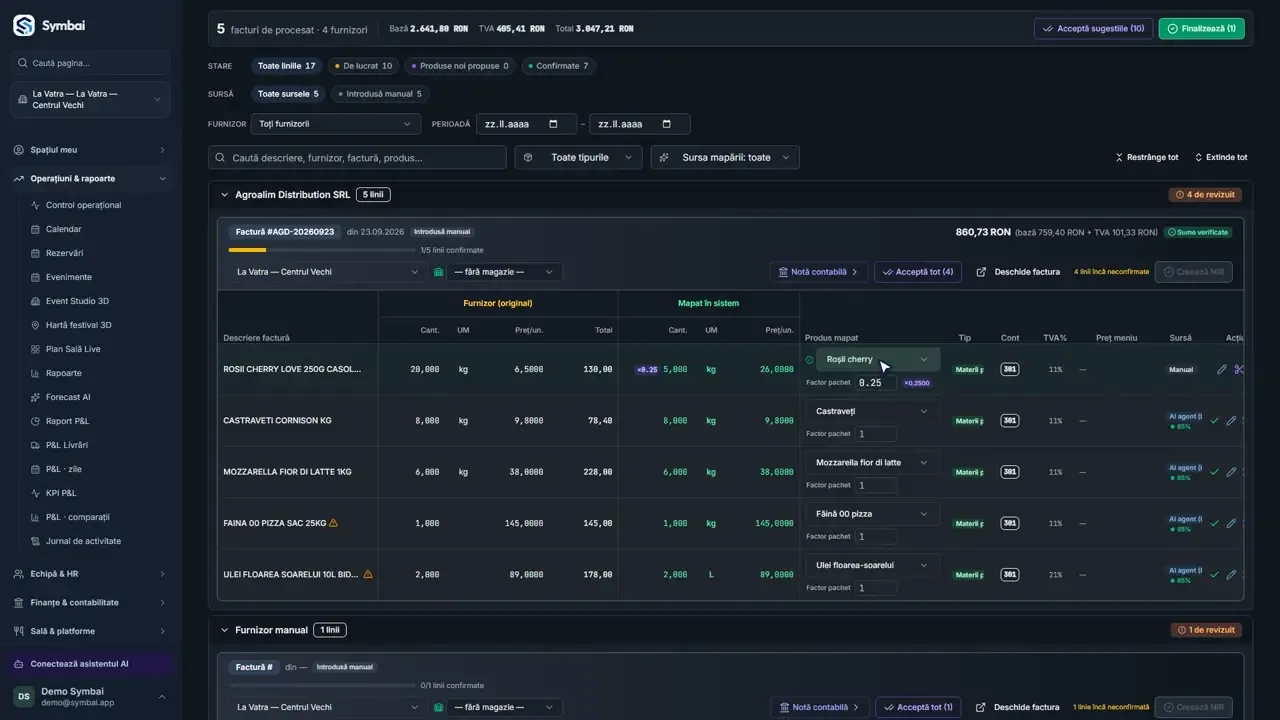Filter by Introdusă manual source
The image size is (1280, 720).
click(x=380, y=94)
